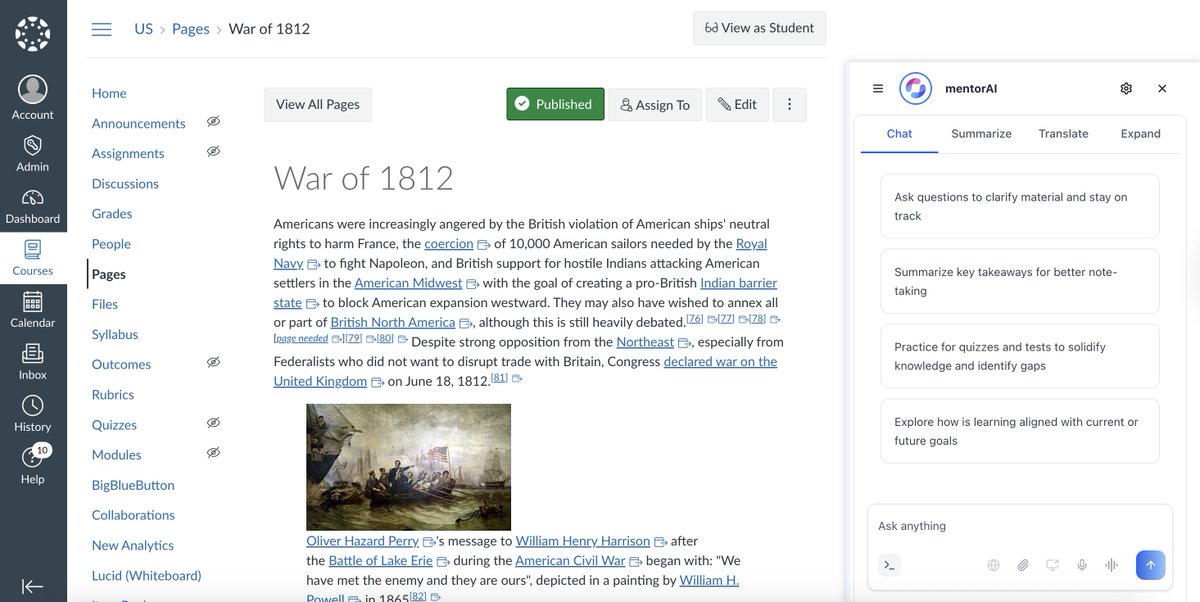Viewport: 1200px width, 602px height.
Task: Open Collaborations in course navigation
Action: pos(133,515)
